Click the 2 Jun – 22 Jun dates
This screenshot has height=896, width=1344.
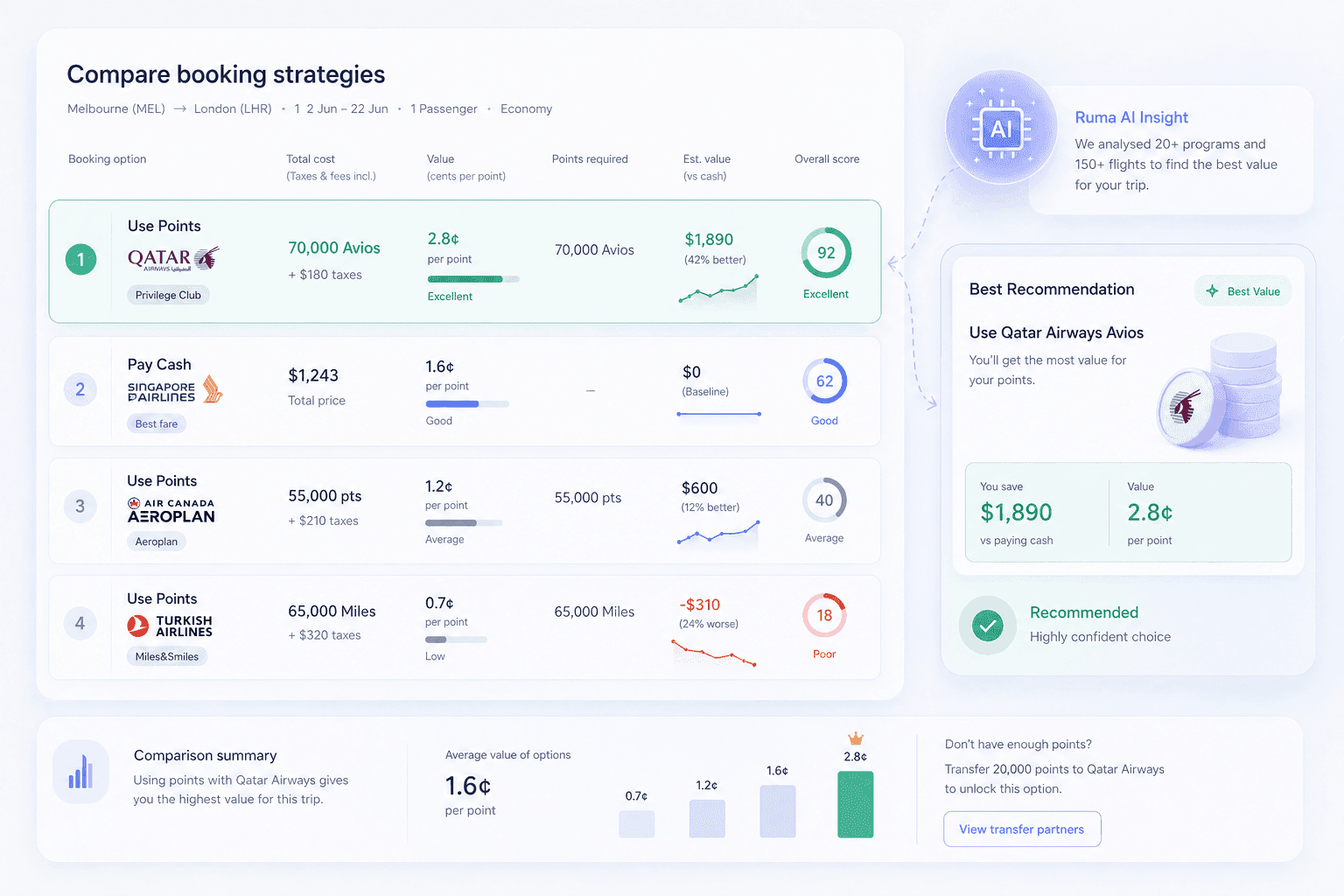click(347, 108)
